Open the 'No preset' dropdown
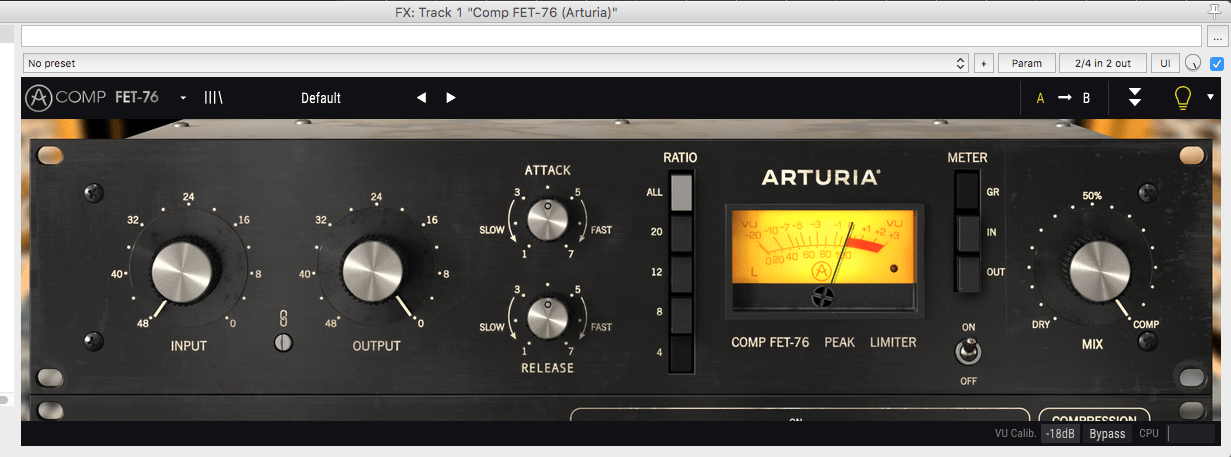The width and height of the screenshot is (1231, 457). [495, 63]
